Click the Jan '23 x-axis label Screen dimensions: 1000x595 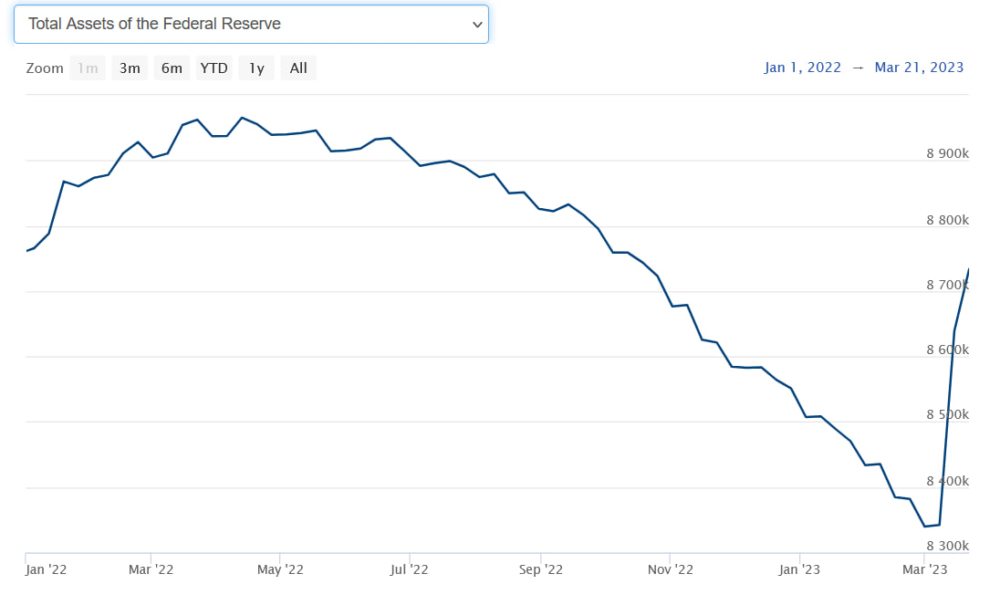(799, 569)
